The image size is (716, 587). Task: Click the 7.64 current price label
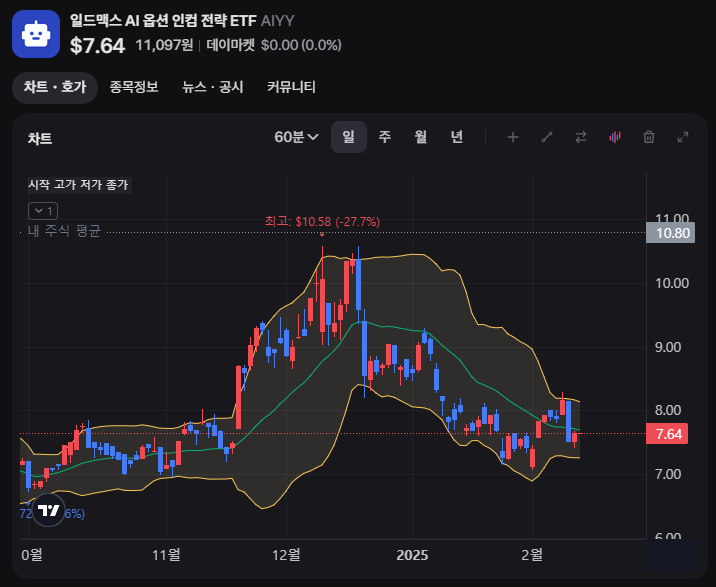[667, 434]
